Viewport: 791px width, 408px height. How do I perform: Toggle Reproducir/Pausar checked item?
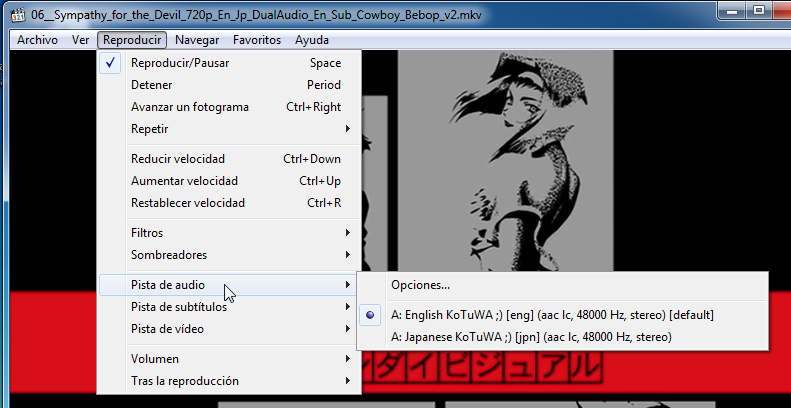(x=230, y=63)
